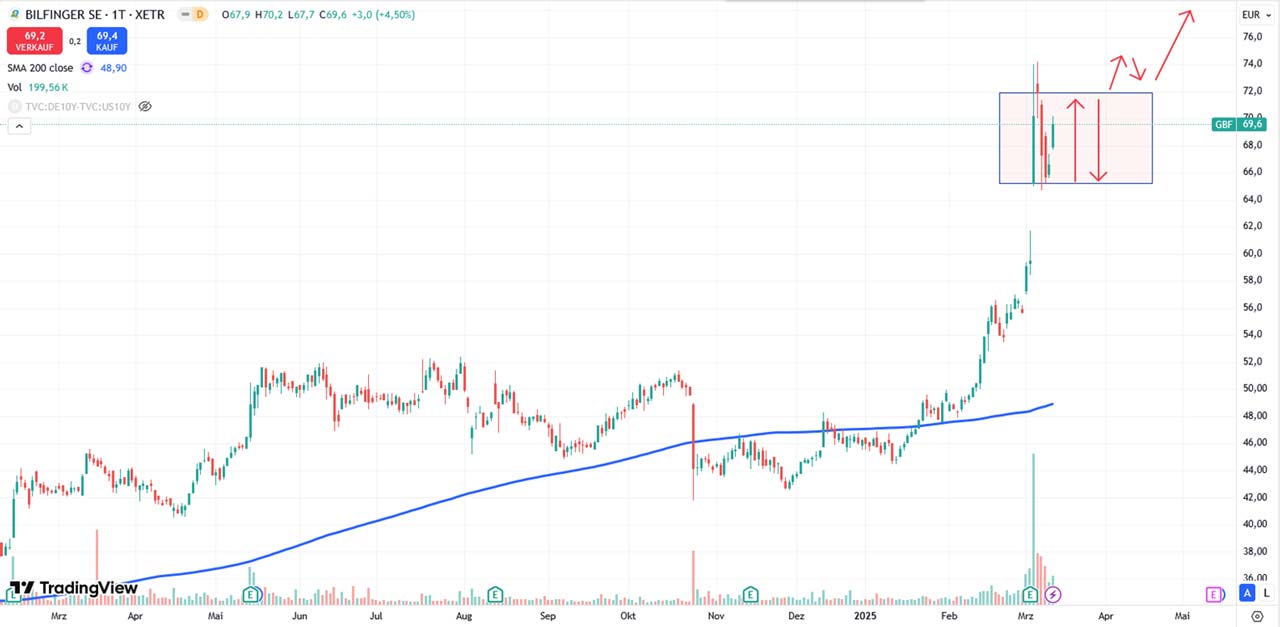Select the Vol volume indicator label
Screen dimensions: 1280x627
click(16, 87)
